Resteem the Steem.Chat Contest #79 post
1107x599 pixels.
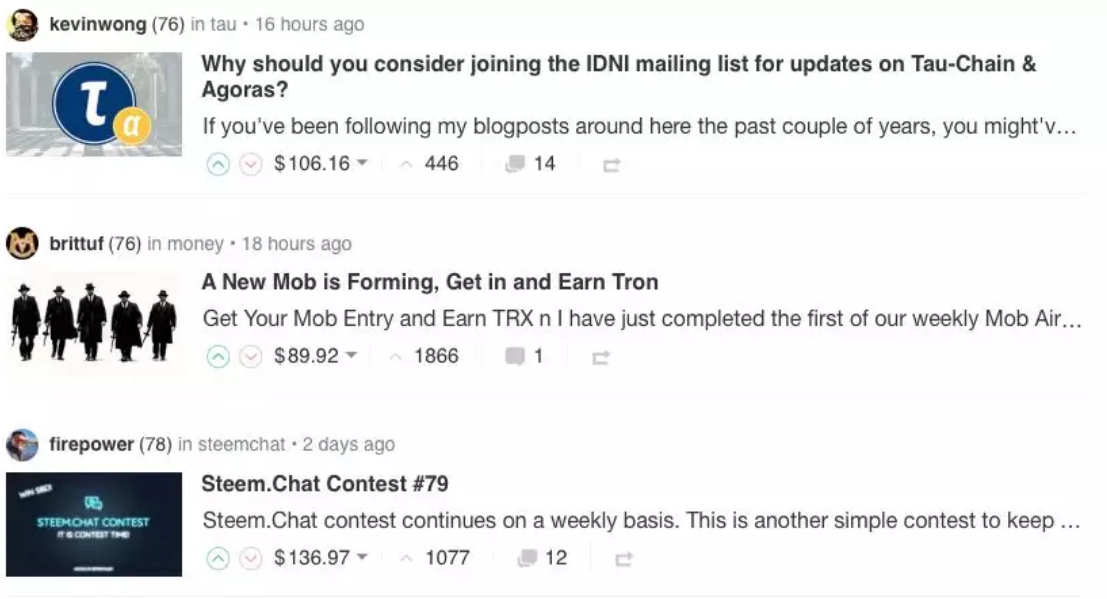[623, 559]
